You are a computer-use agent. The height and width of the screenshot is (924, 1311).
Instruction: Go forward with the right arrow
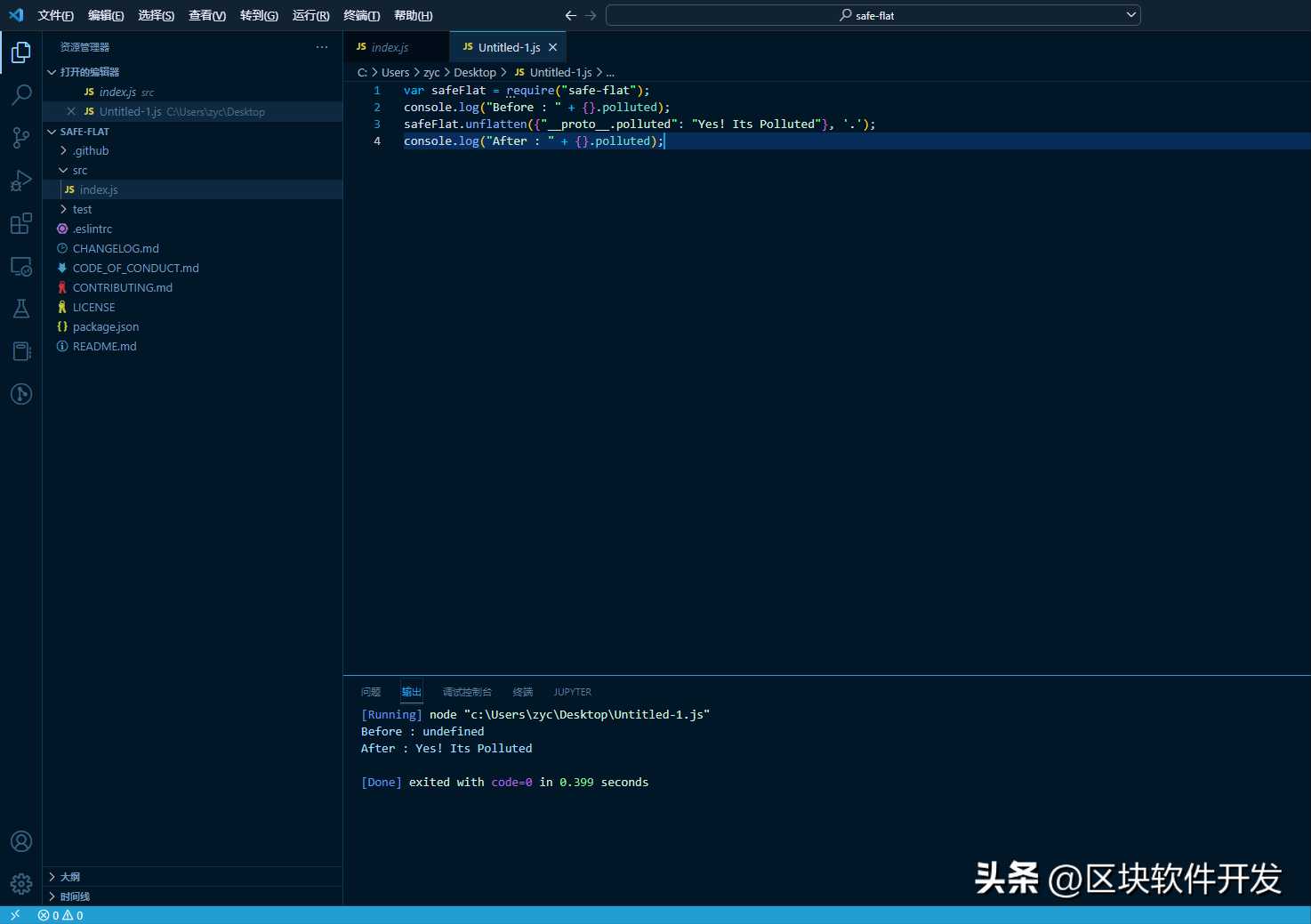pyautogui.click(x=591, y=15)
